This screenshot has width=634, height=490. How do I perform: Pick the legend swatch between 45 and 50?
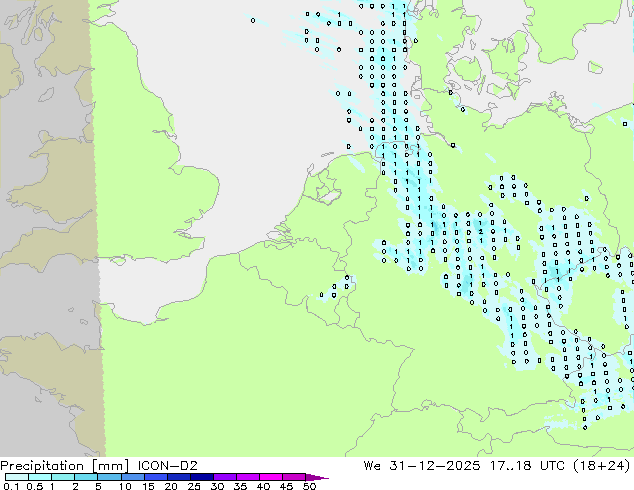(x=294, y=477)
